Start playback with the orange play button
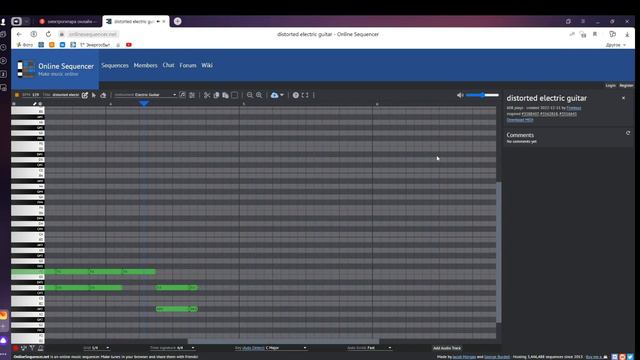 pyautogui.click(x=17, y=95)
